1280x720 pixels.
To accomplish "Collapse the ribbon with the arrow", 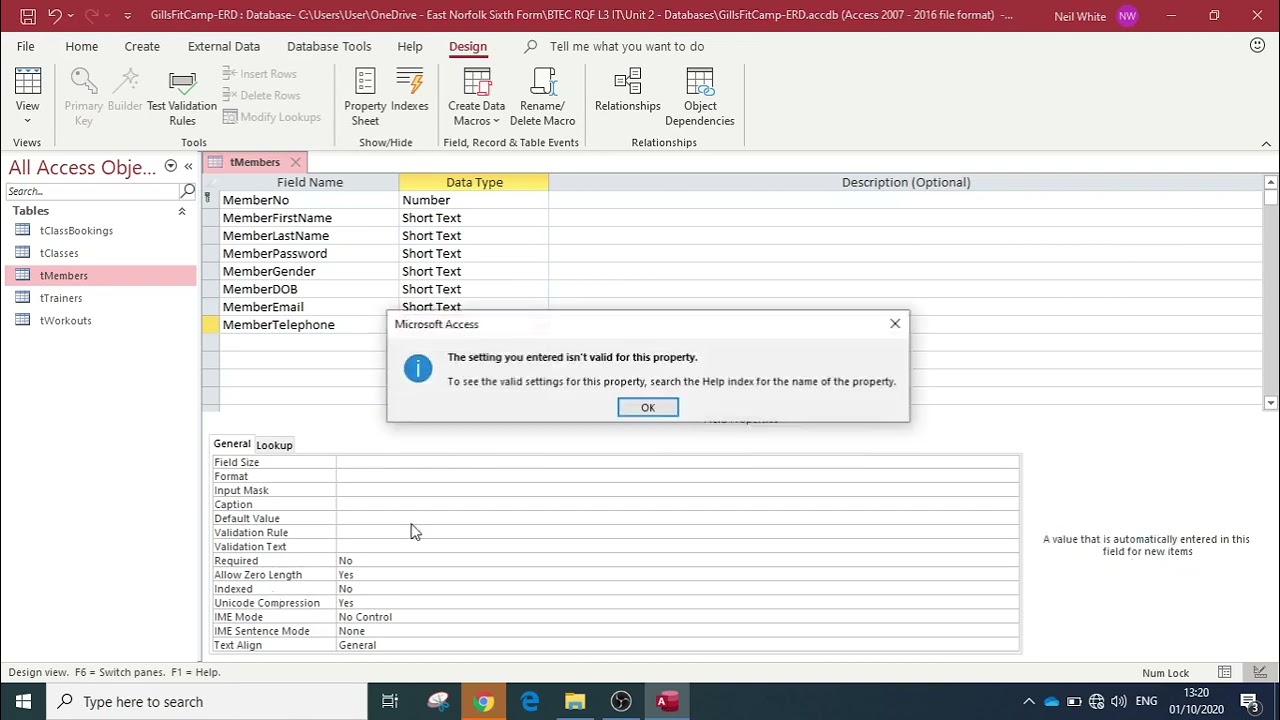I will 1266,143.
